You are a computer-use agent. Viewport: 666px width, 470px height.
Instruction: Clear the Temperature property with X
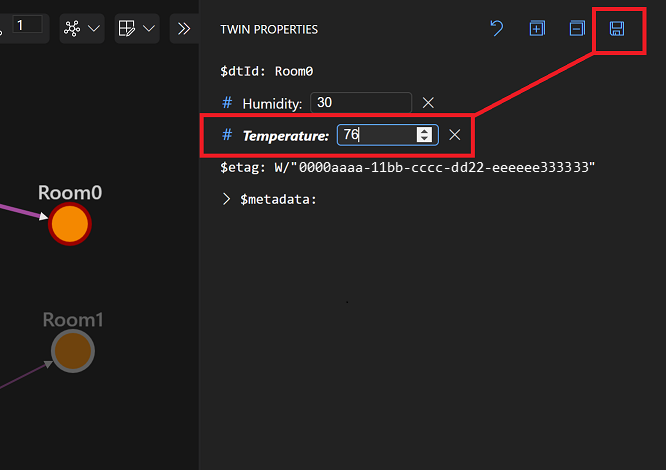[x=455, y=135]
